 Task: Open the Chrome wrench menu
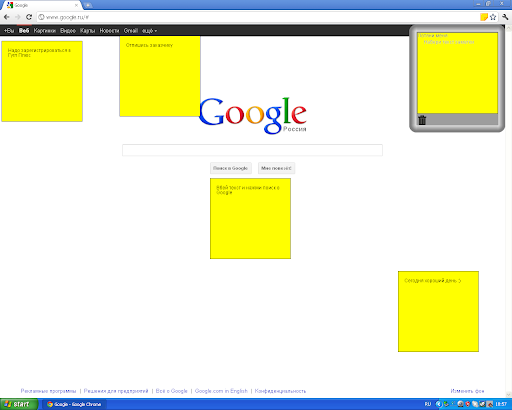505,17
